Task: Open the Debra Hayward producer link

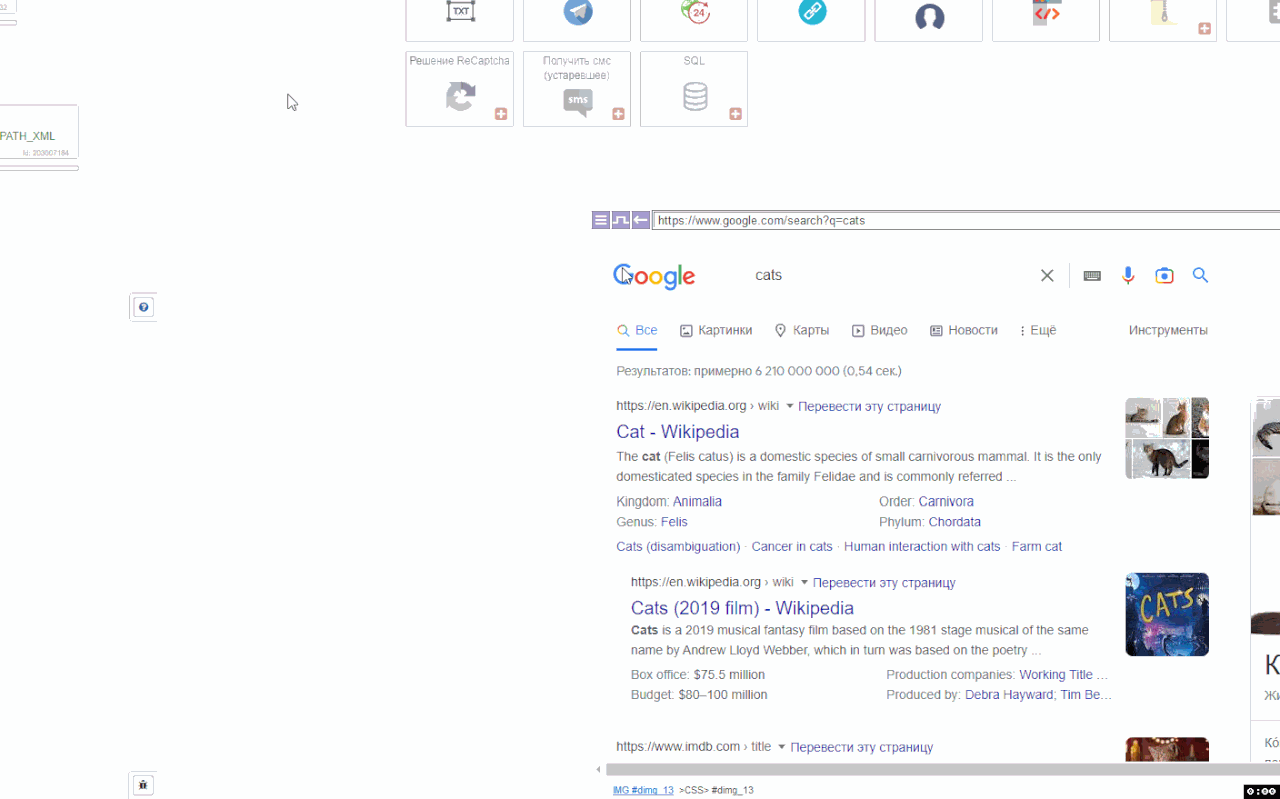Action: pos(1009,695)
